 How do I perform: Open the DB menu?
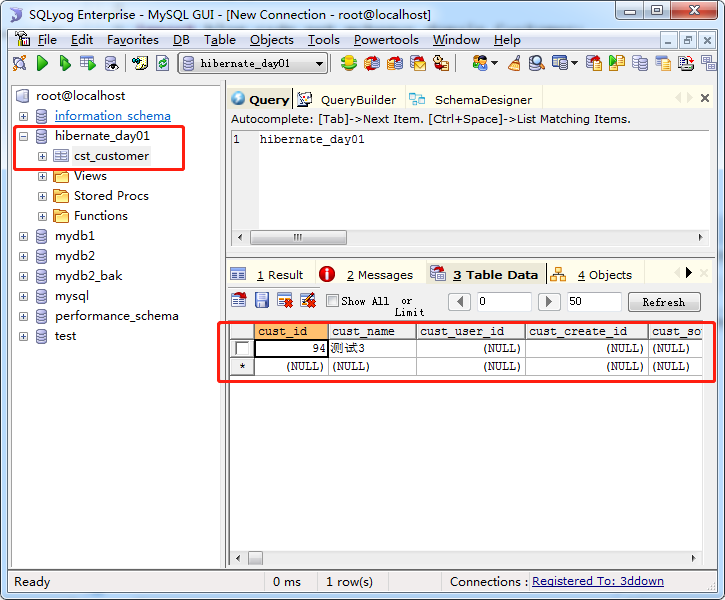[181, 40]
